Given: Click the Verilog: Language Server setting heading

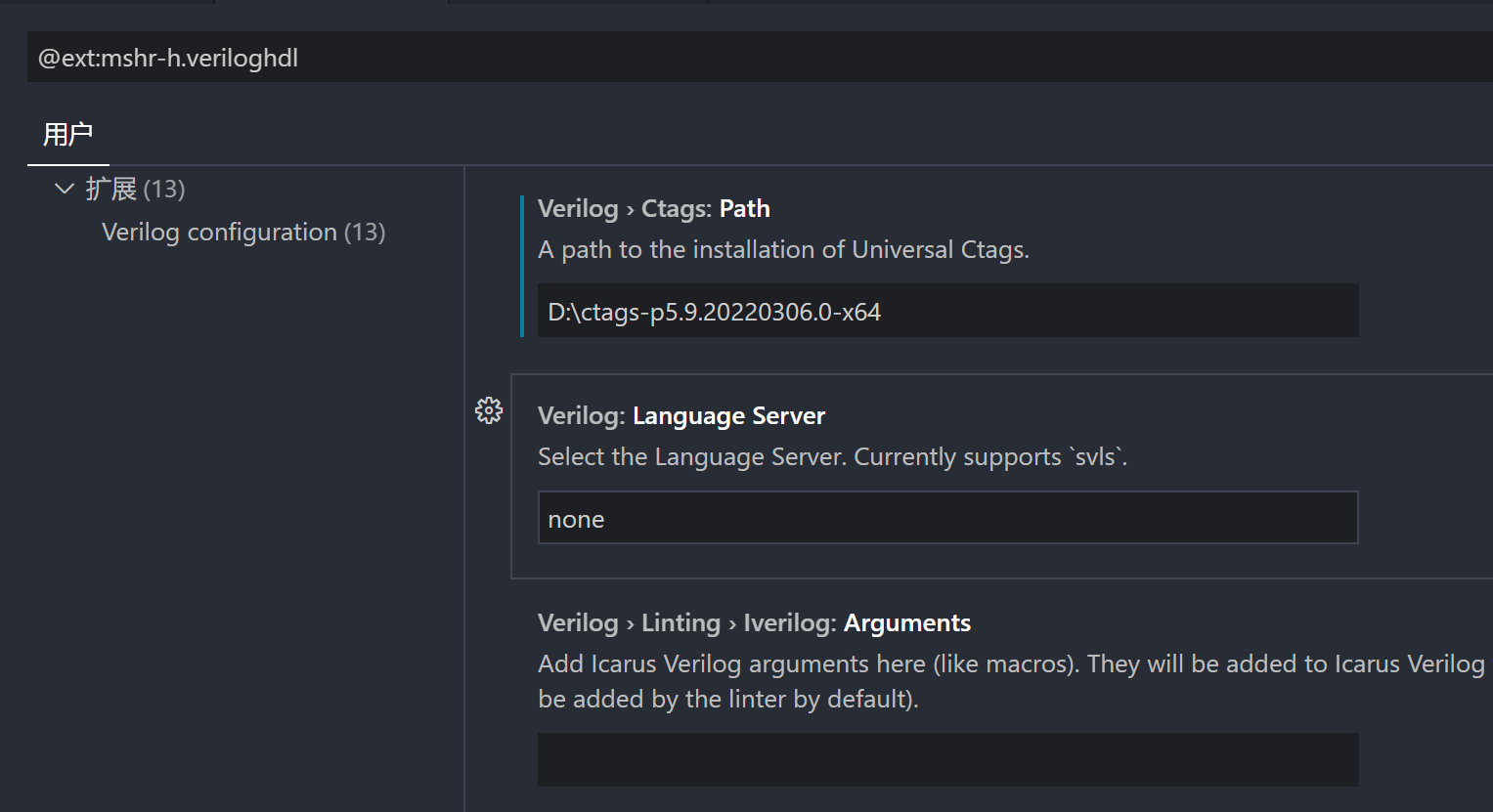Looking at the screenshot, I should [681, 414].
